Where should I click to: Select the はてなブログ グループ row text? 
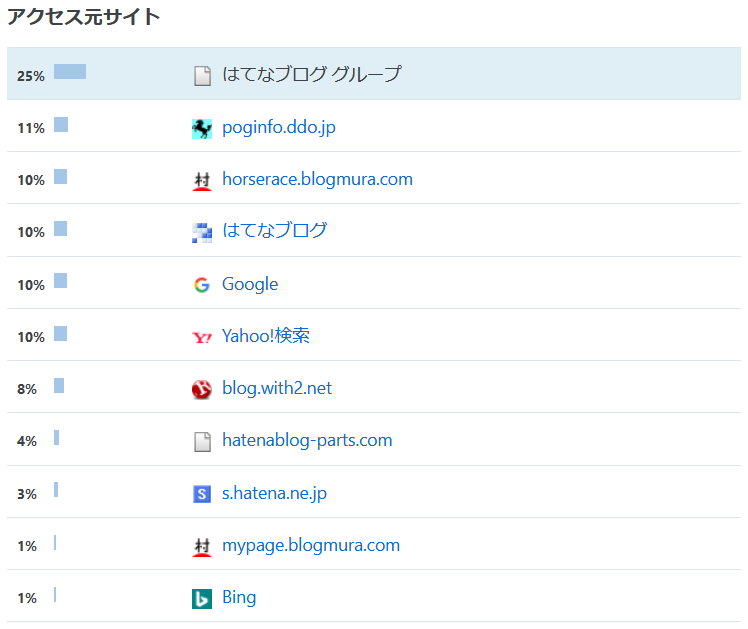312,74
